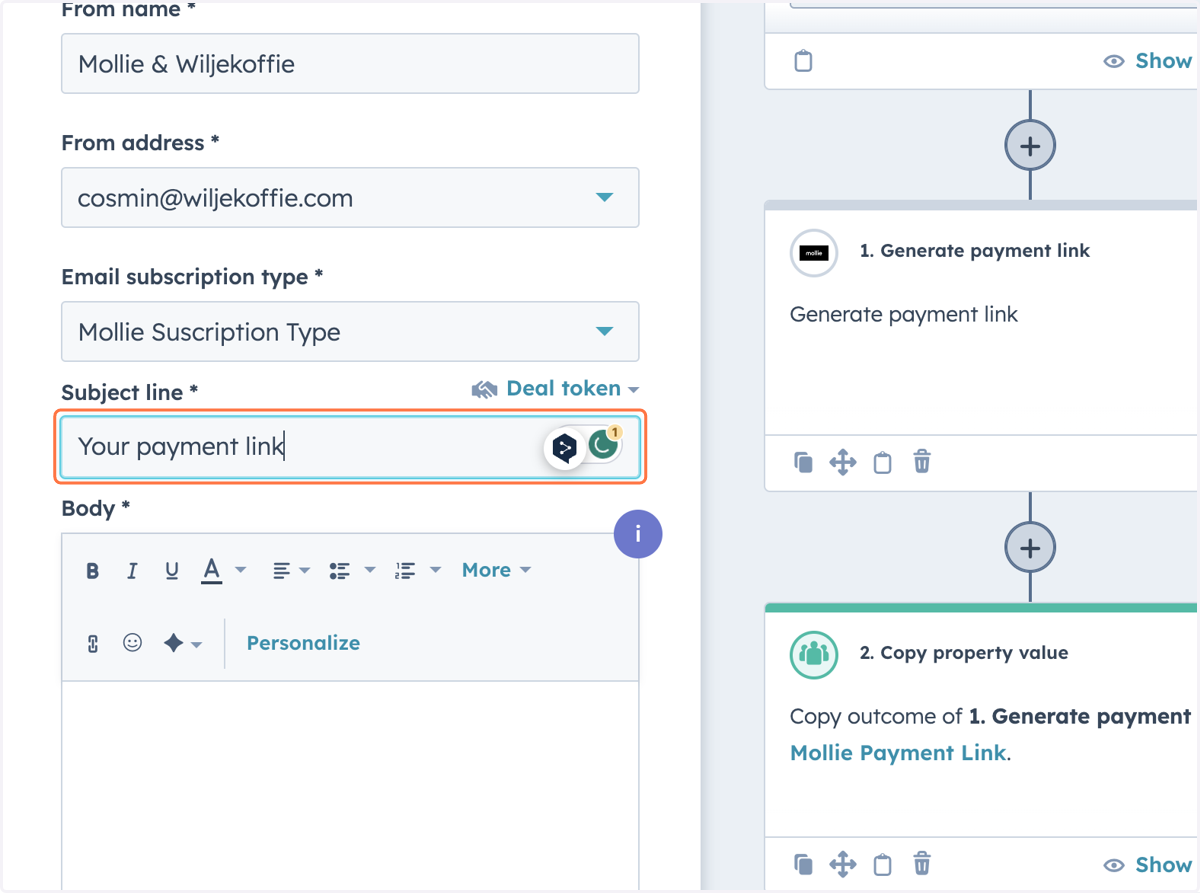Expand the More formatting menu

pyautogui.click(x=496, y=570)
